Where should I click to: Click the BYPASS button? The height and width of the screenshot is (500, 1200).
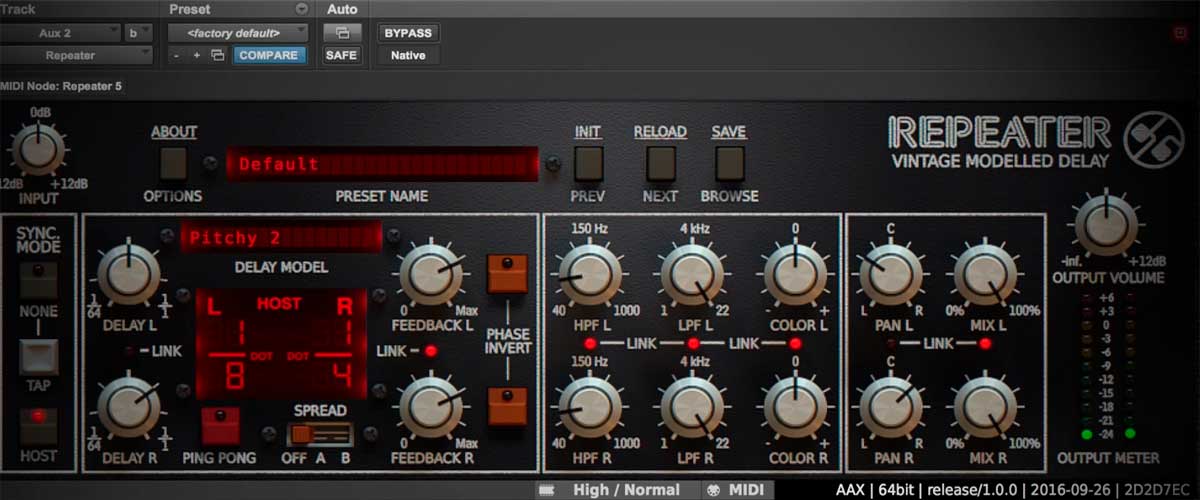point(407,32)
